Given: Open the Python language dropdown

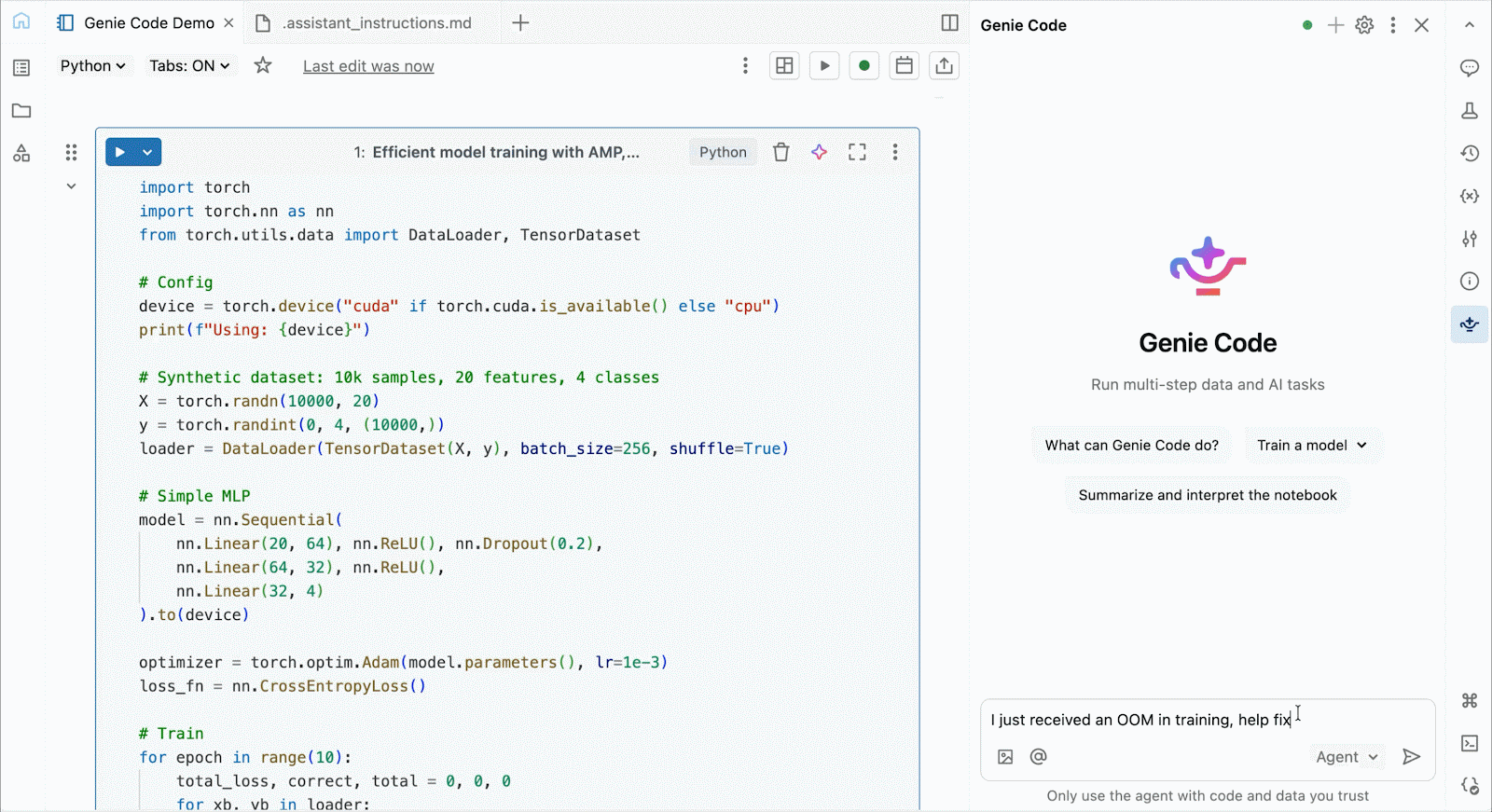Looking at the screenshot, I should tap(92, 66).
